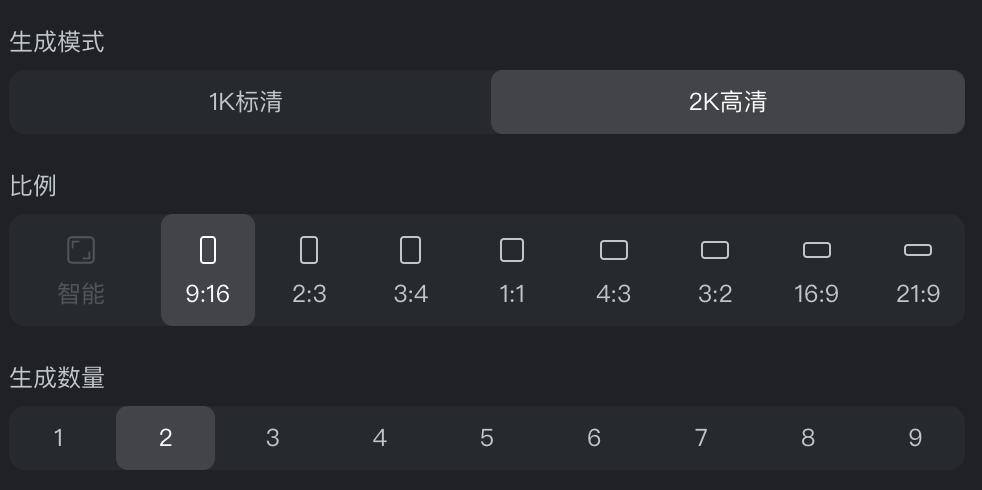Choose the 2:3 aspect ratio icon
This screenshot has height=490, width=982.
[309, 250]
